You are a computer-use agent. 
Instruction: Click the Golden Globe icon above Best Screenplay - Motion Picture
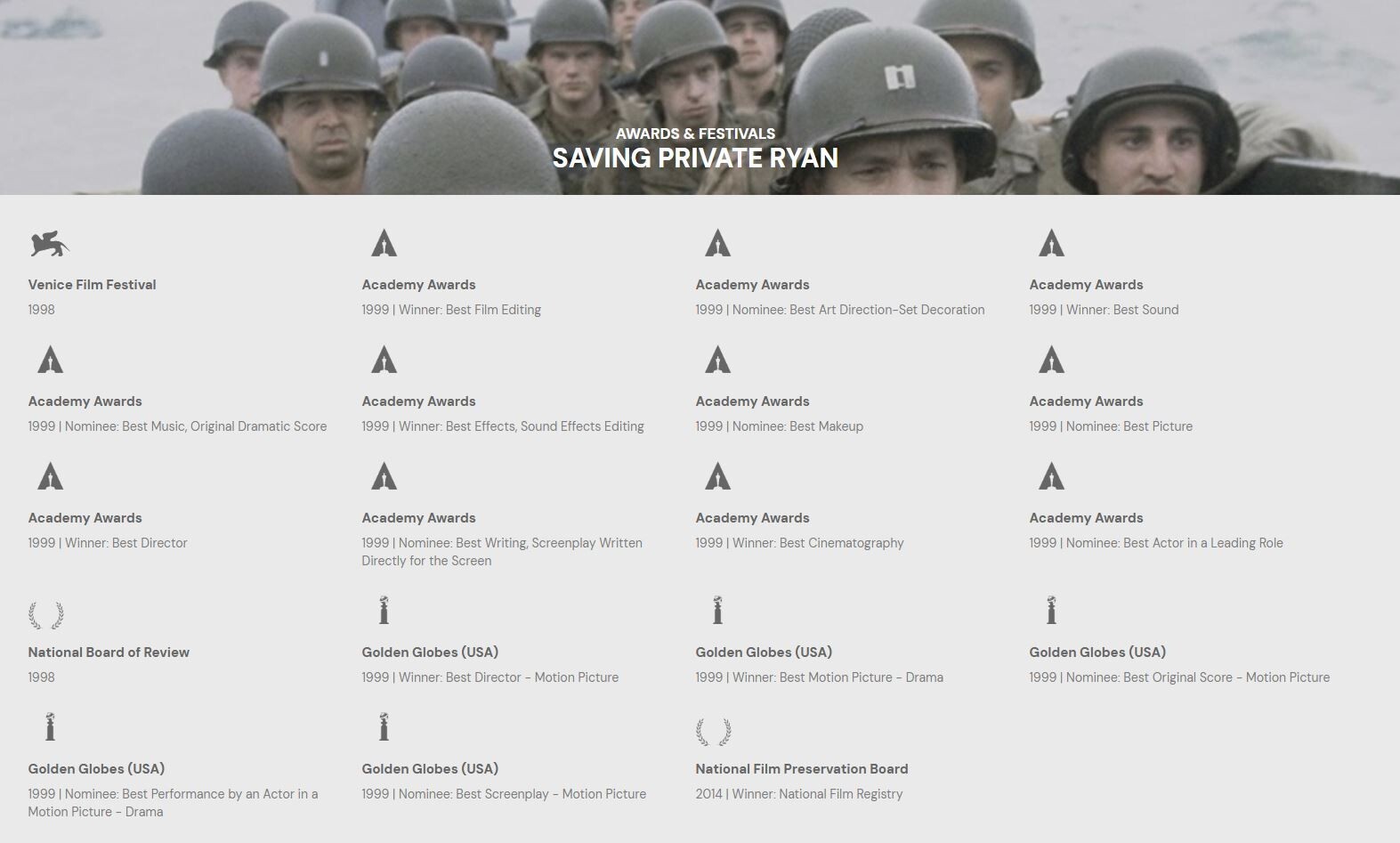click(384, 727)
